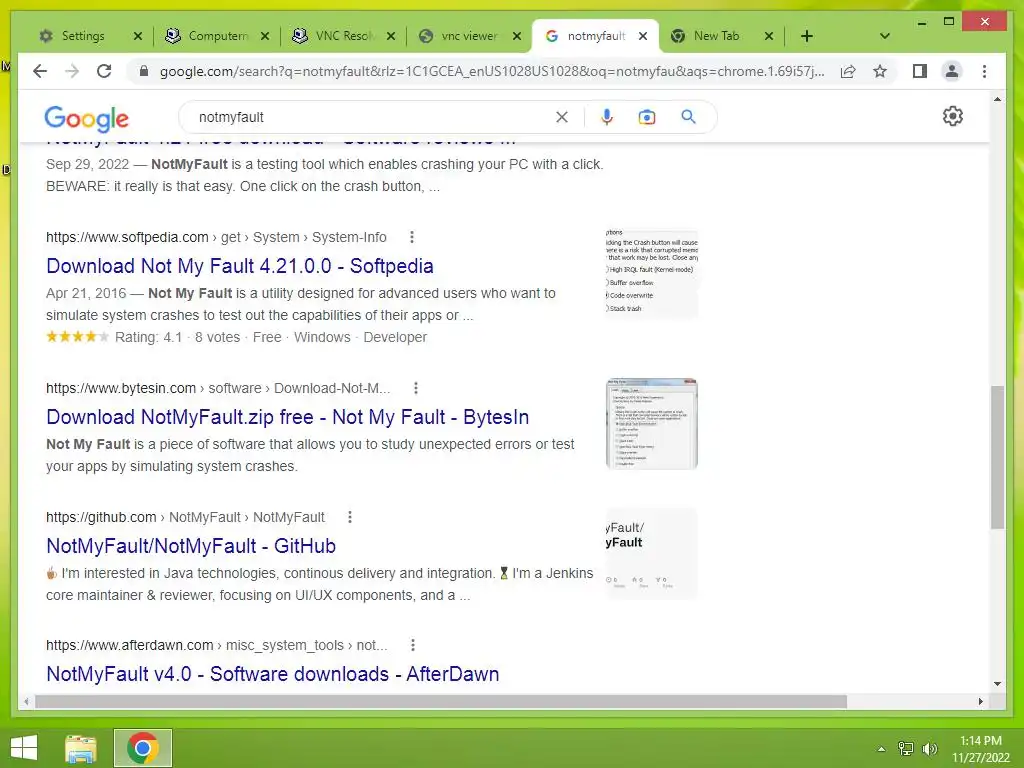Close the vnc viewer tab
This screenshot has height=768, width=1024.
[x=517, y=36]
